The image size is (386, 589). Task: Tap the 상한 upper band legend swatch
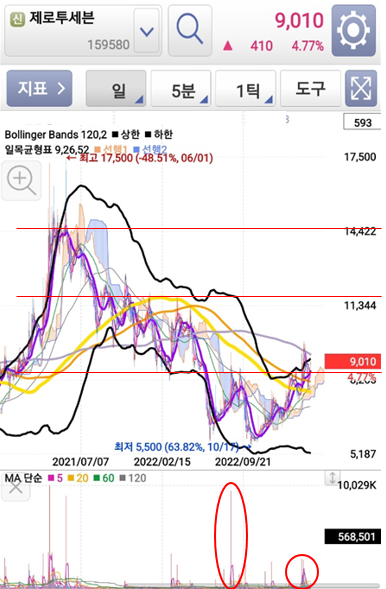(115, 134)
